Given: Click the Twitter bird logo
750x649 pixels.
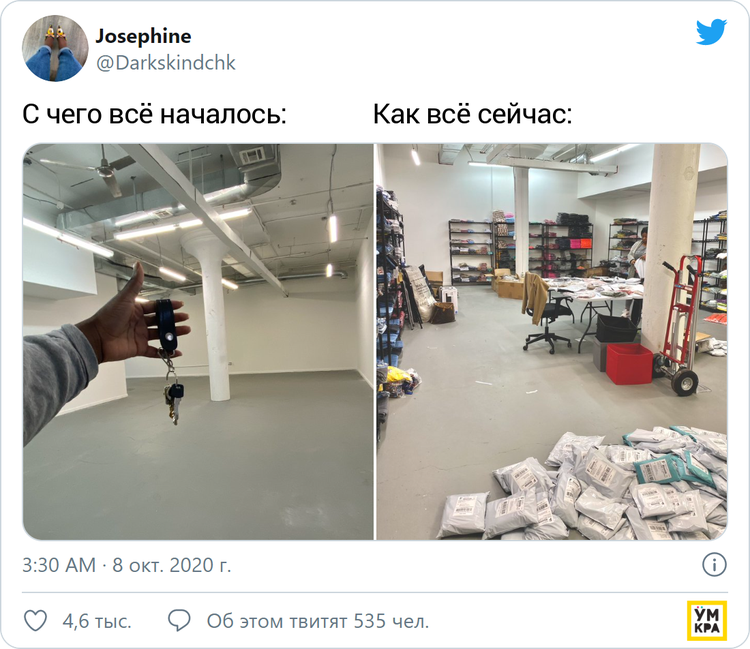Looking at the screenshot, I should pos(711,32).
